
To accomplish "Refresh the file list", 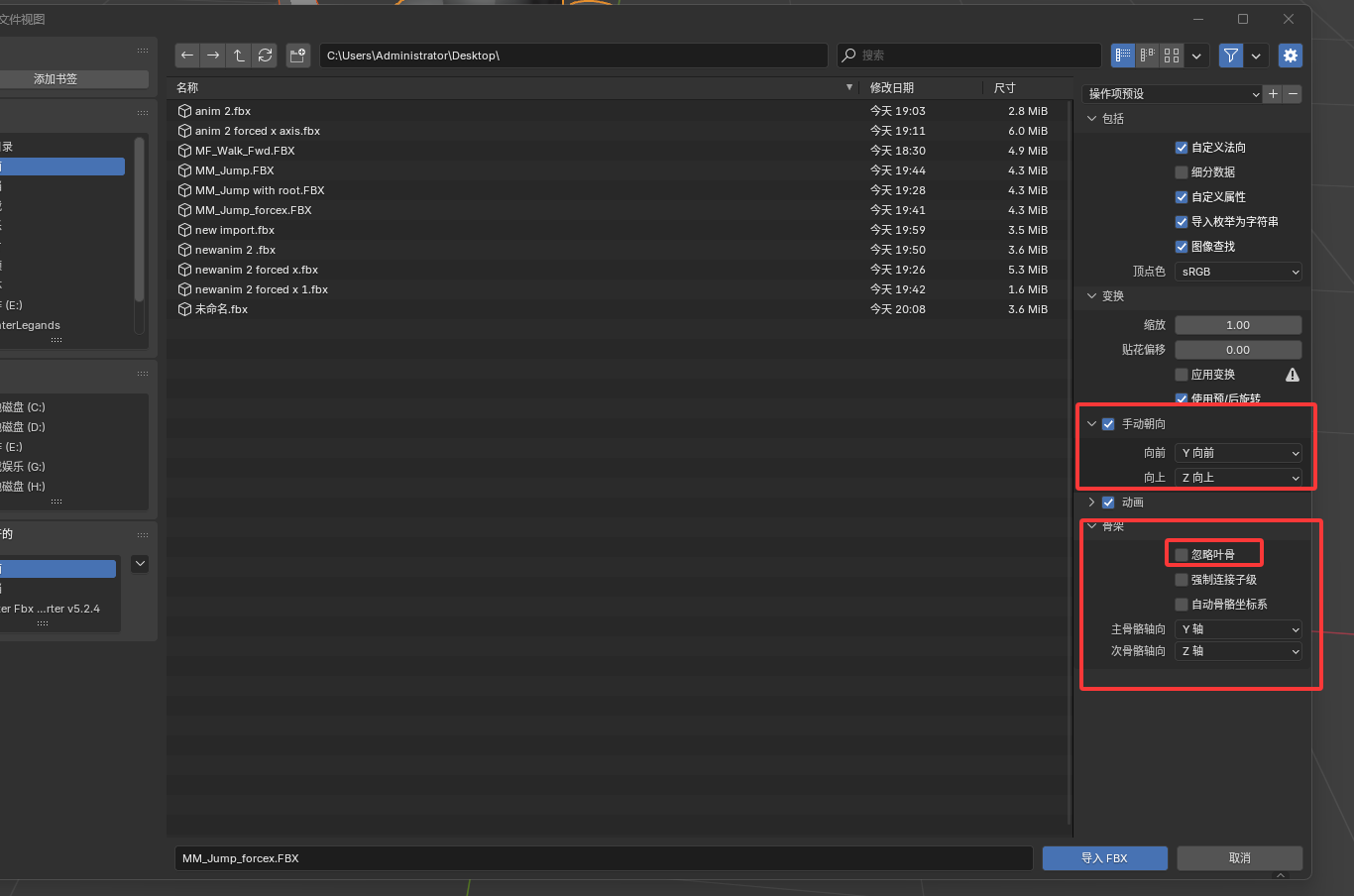I will (x=265, y=56).
